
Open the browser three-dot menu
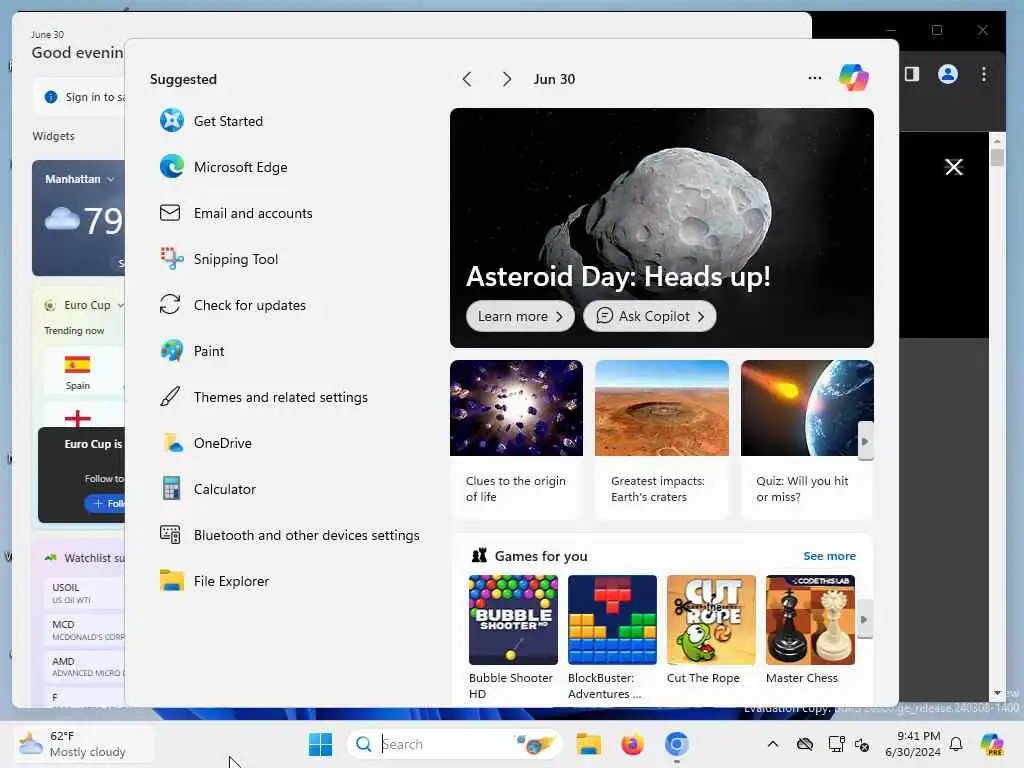[984, 74]
